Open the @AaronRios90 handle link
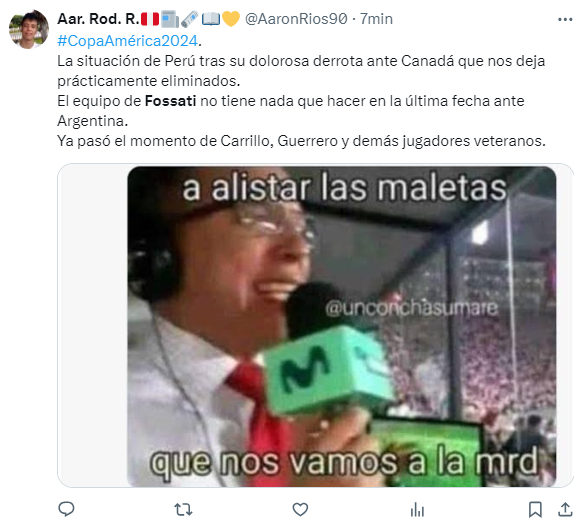The height and width of the screenshot is (527, 574). coord(296,19)
